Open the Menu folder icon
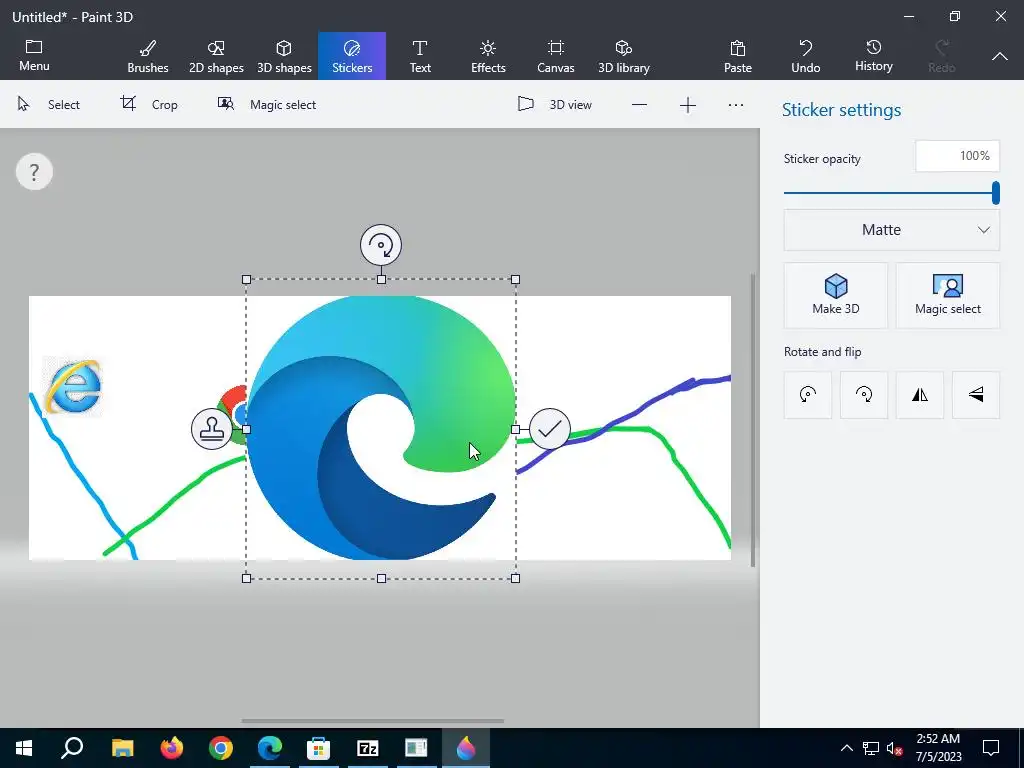The image size is (1024, 768). pyautogui.click(x=33, y=46)
